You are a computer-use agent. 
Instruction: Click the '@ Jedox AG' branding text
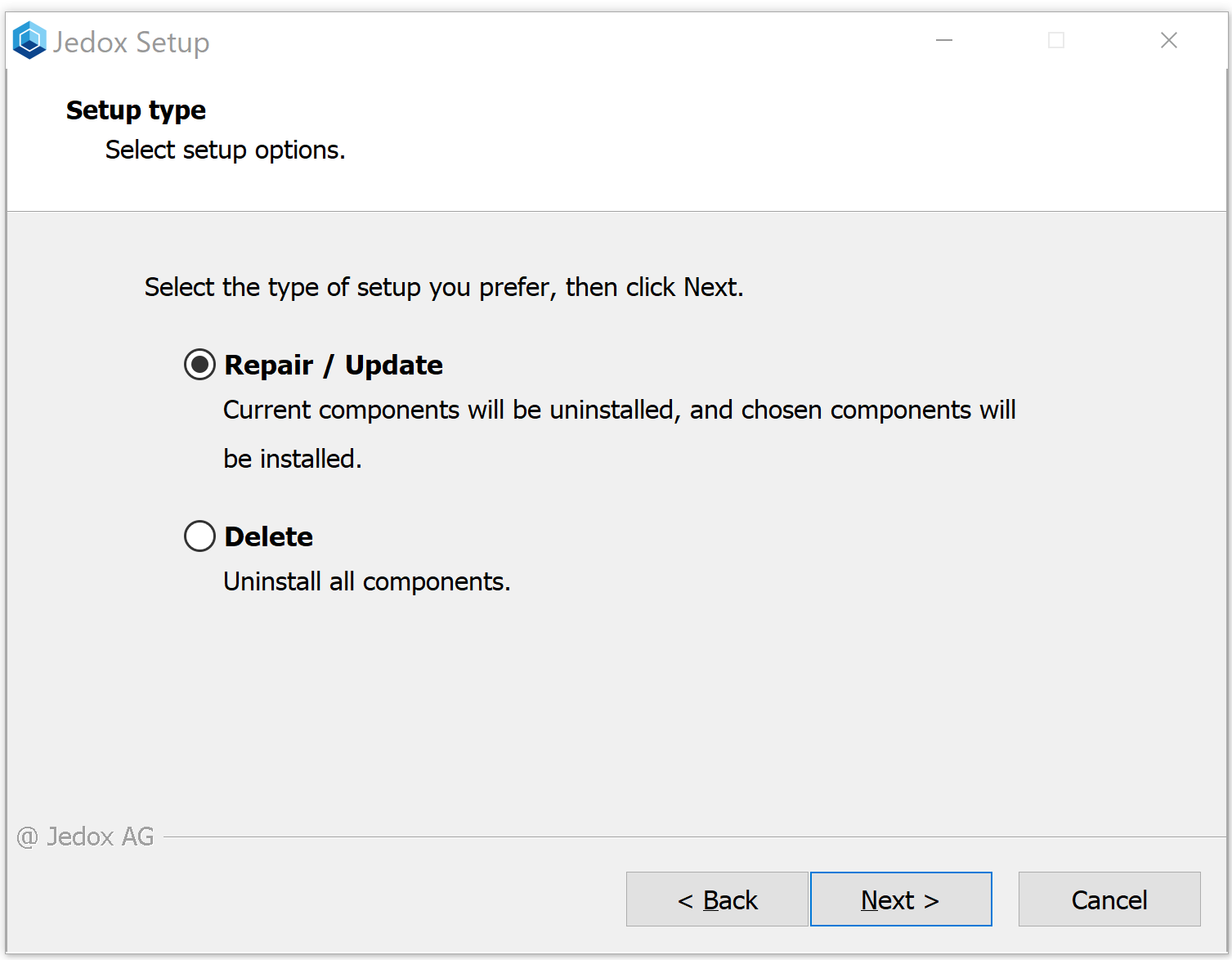(x=86, y=837)
